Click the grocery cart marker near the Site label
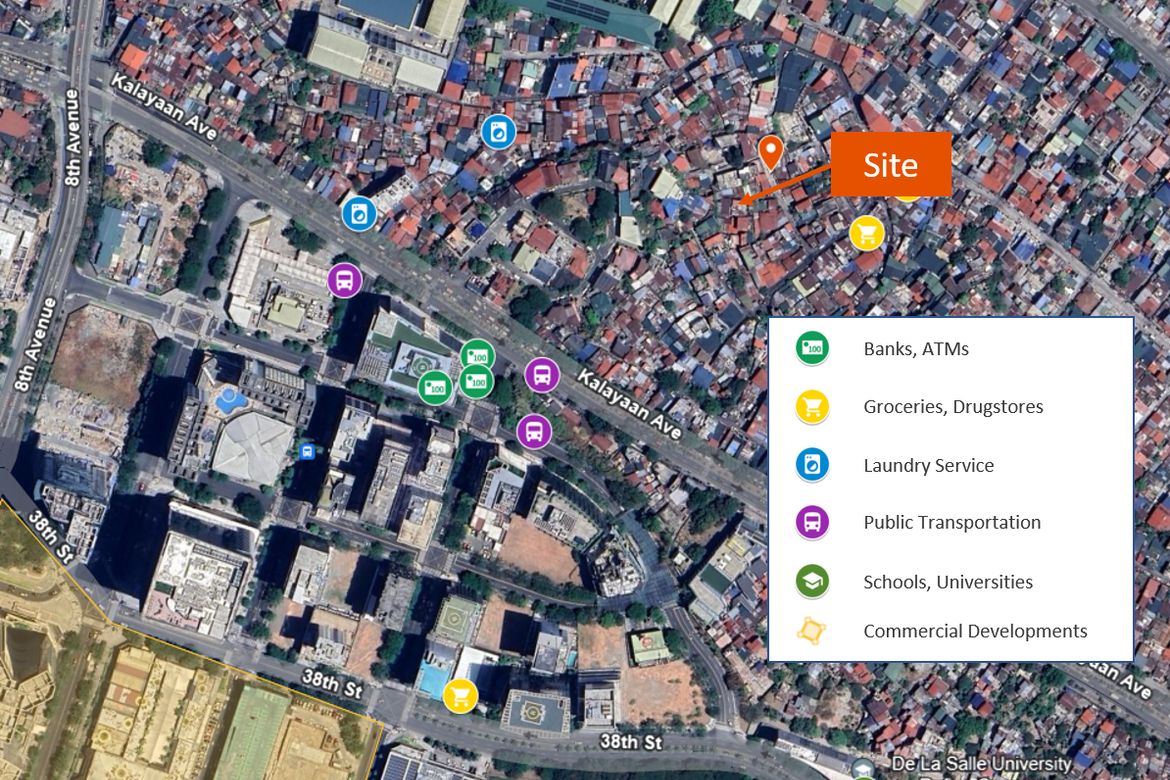This screenshot has width=1170, height=780. point(867,234)
